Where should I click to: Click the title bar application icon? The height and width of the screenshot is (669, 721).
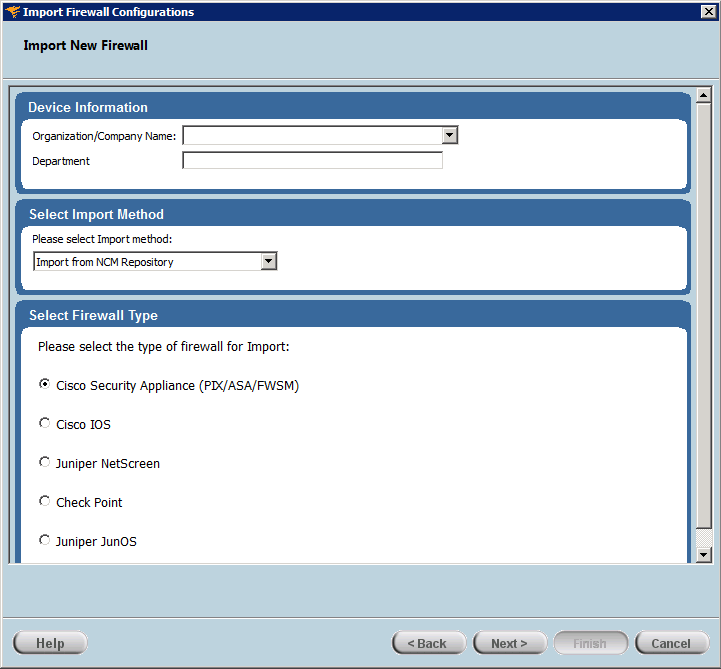click(x=13, y=11)
